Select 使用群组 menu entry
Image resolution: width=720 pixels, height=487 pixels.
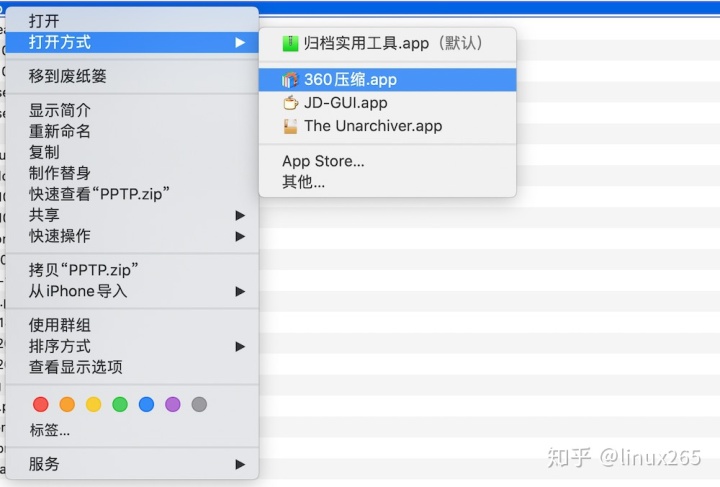point(132,325)
